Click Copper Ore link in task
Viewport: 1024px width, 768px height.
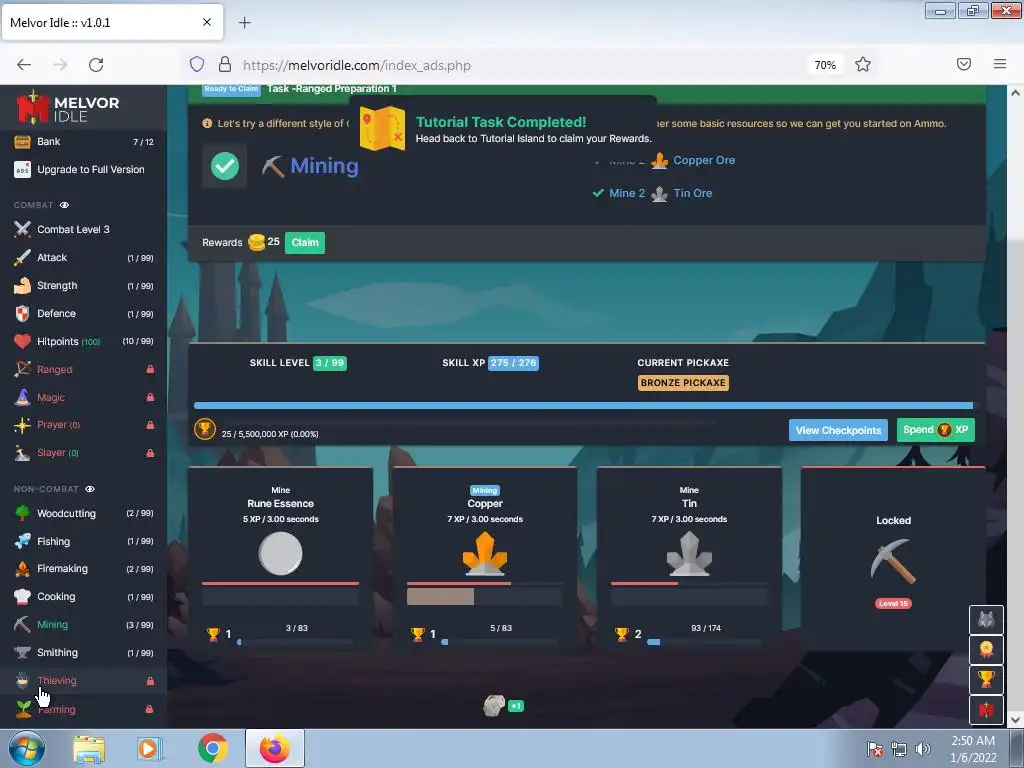[x=704, y=161]
